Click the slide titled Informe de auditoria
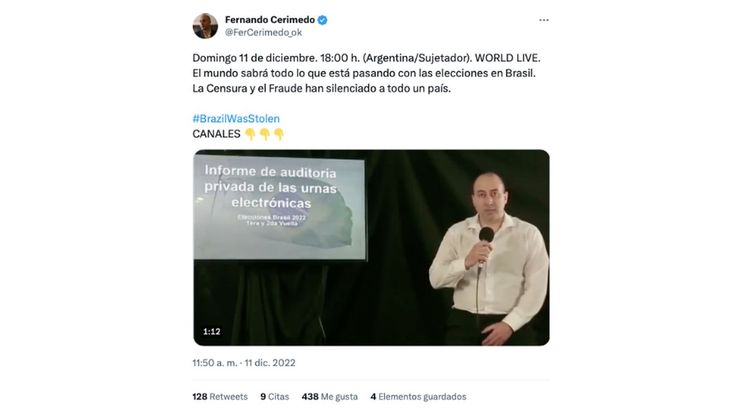 coord(279,207)
